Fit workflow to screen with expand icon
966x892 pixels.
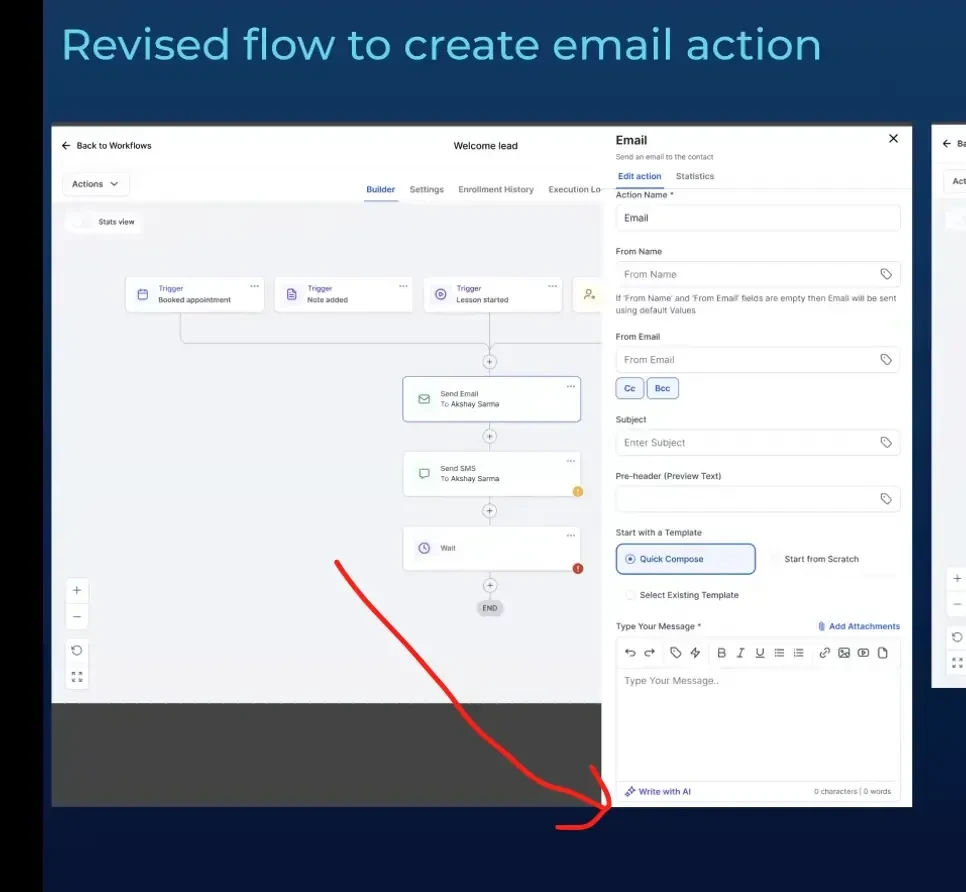77,677
